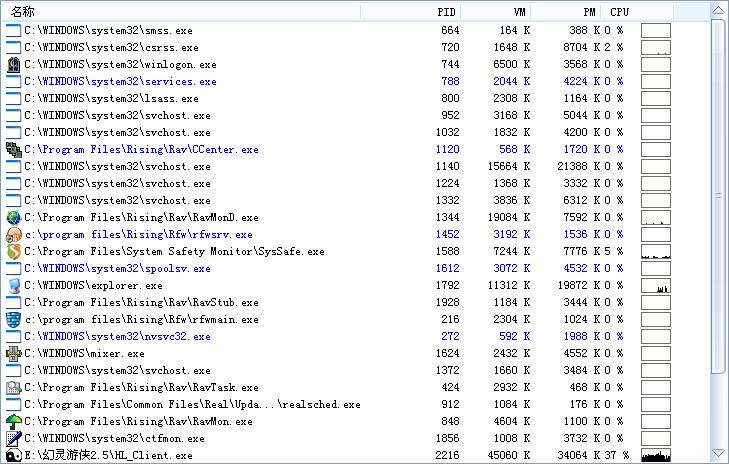Select the mixer.exe process path
This screenshot has width=729, height=464.
pyautogui.click(x=85, y=353)
